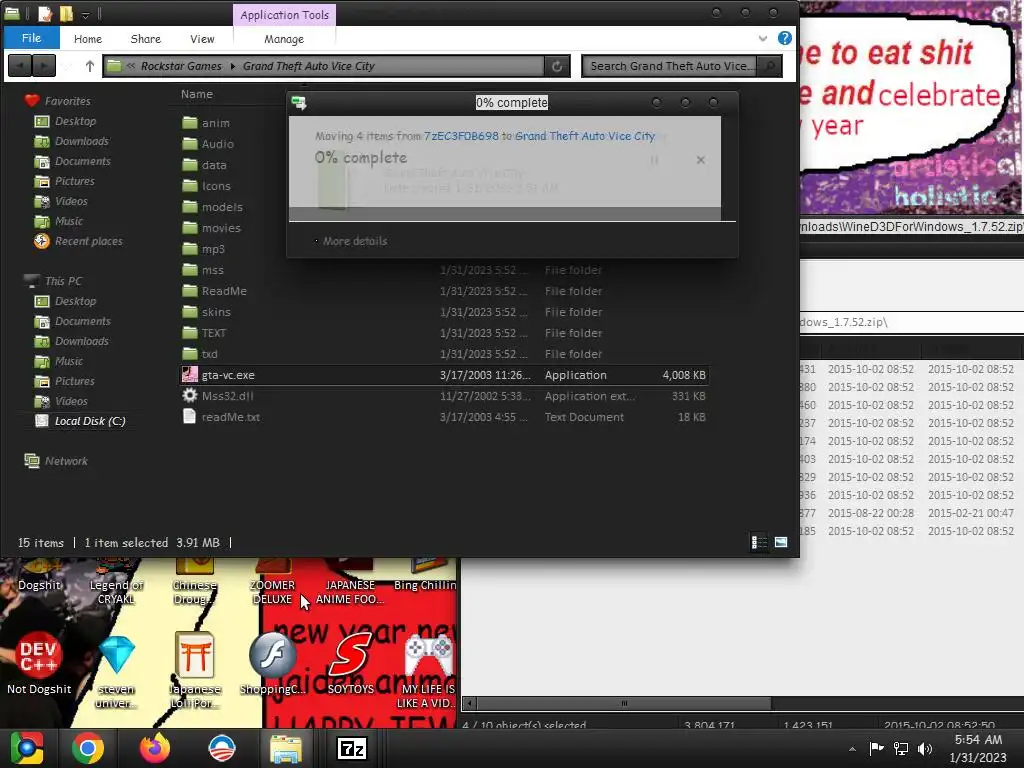Click the move progress bar

pyautogui.click(x=505, y=214)
